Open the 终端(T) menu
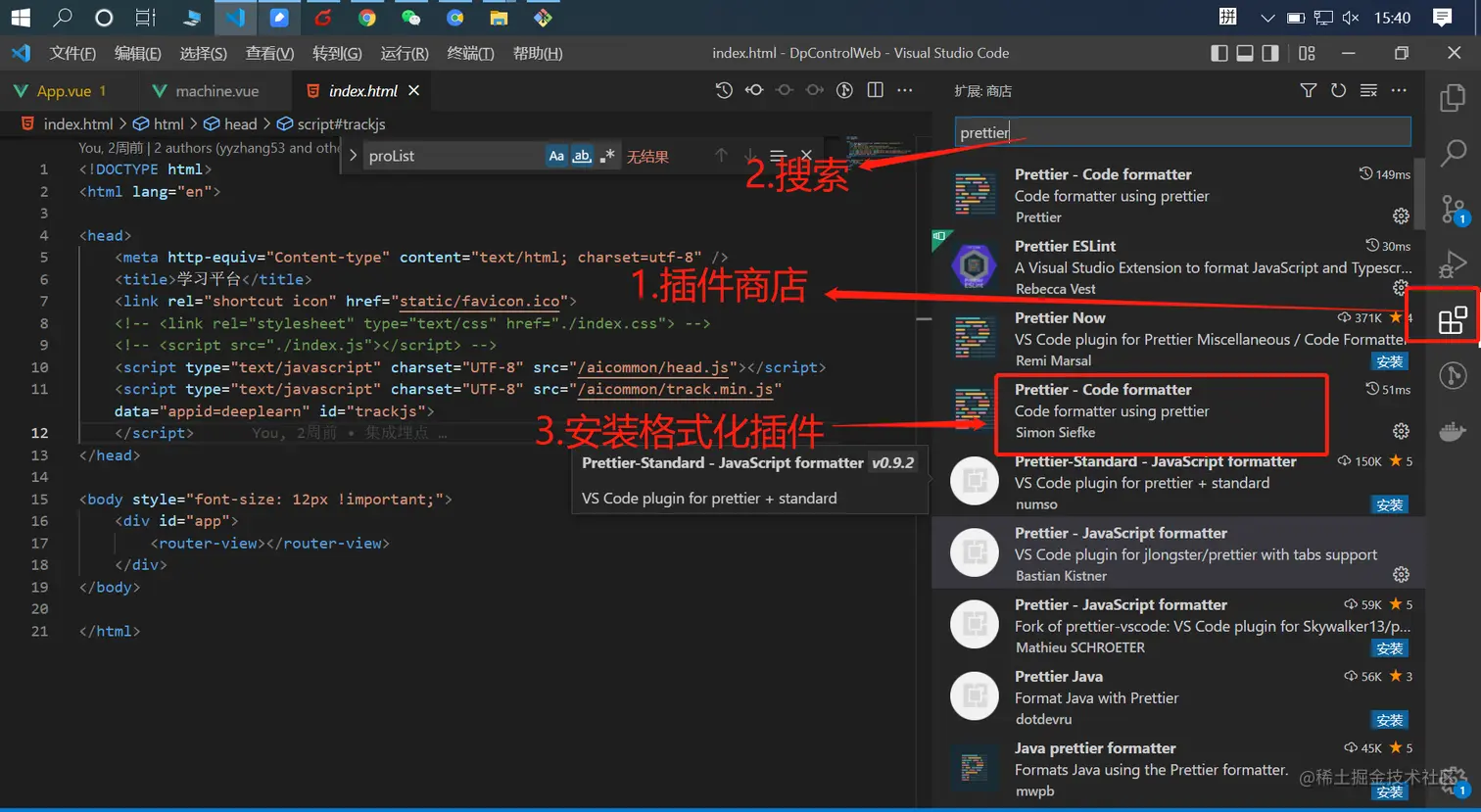 click(x=470, y=53)
